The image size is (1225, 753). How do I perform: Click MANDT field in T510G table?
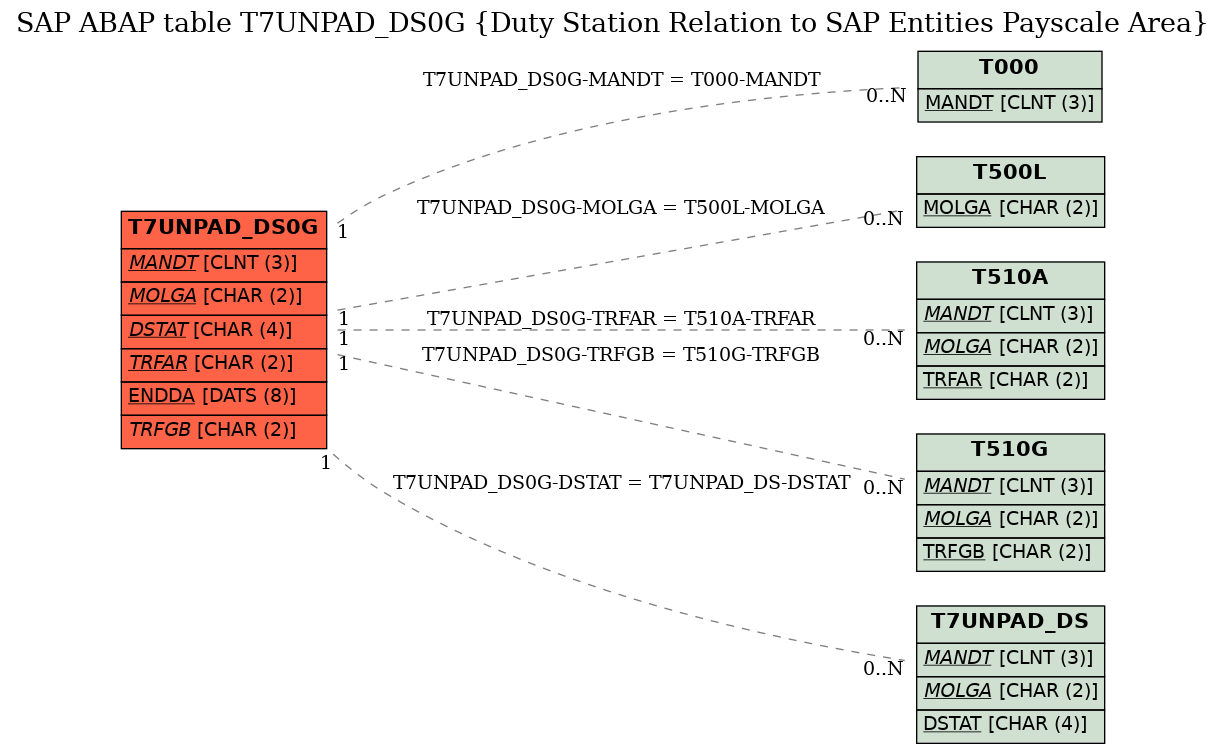coord(1010,487)
